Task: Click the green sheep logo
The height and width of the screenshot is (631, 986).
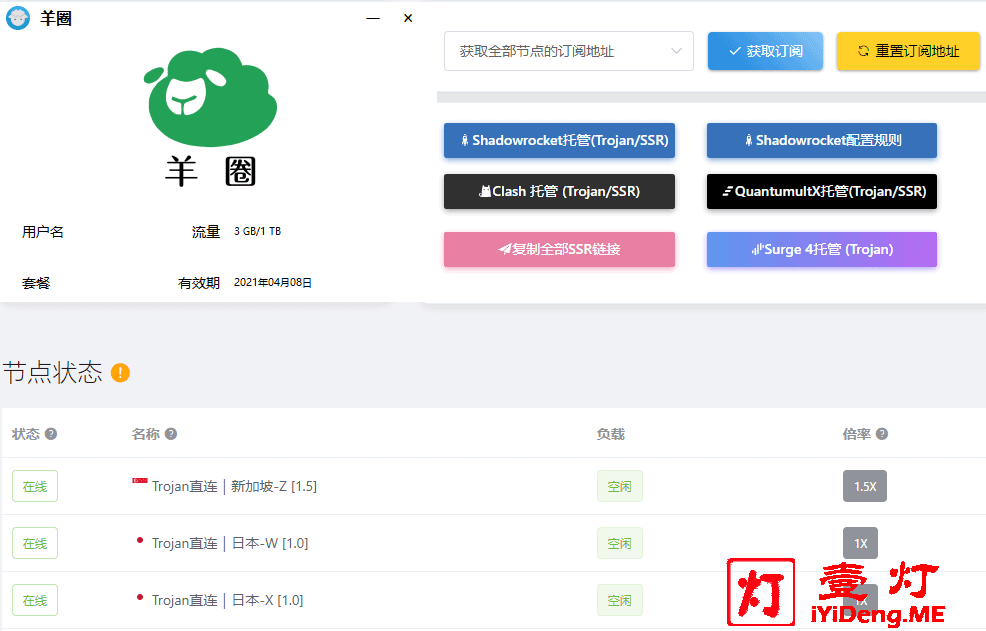Action: pos(211,96)
